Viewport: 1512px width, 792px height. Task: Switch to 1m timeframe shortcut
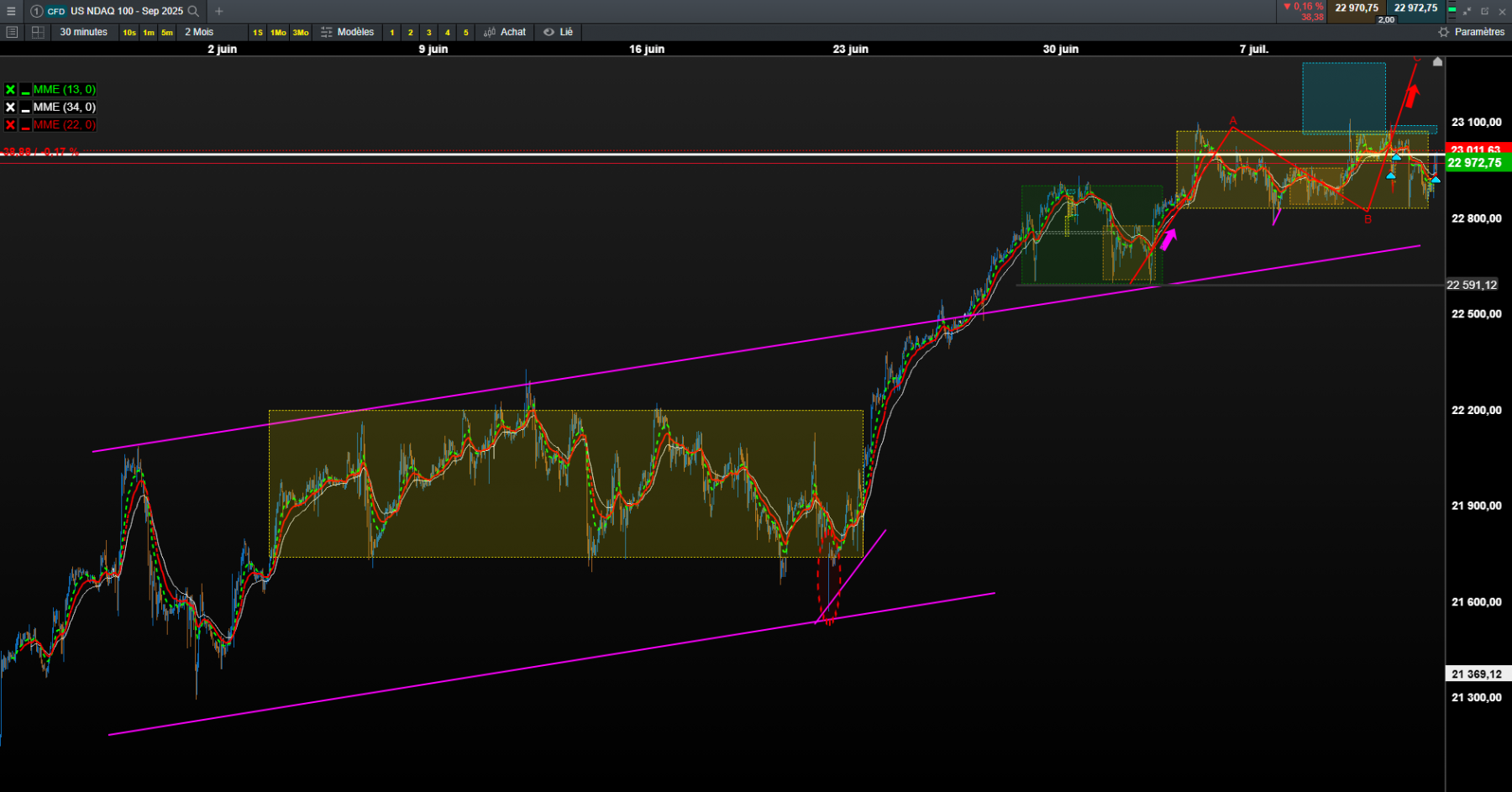[x=149, y=33]
